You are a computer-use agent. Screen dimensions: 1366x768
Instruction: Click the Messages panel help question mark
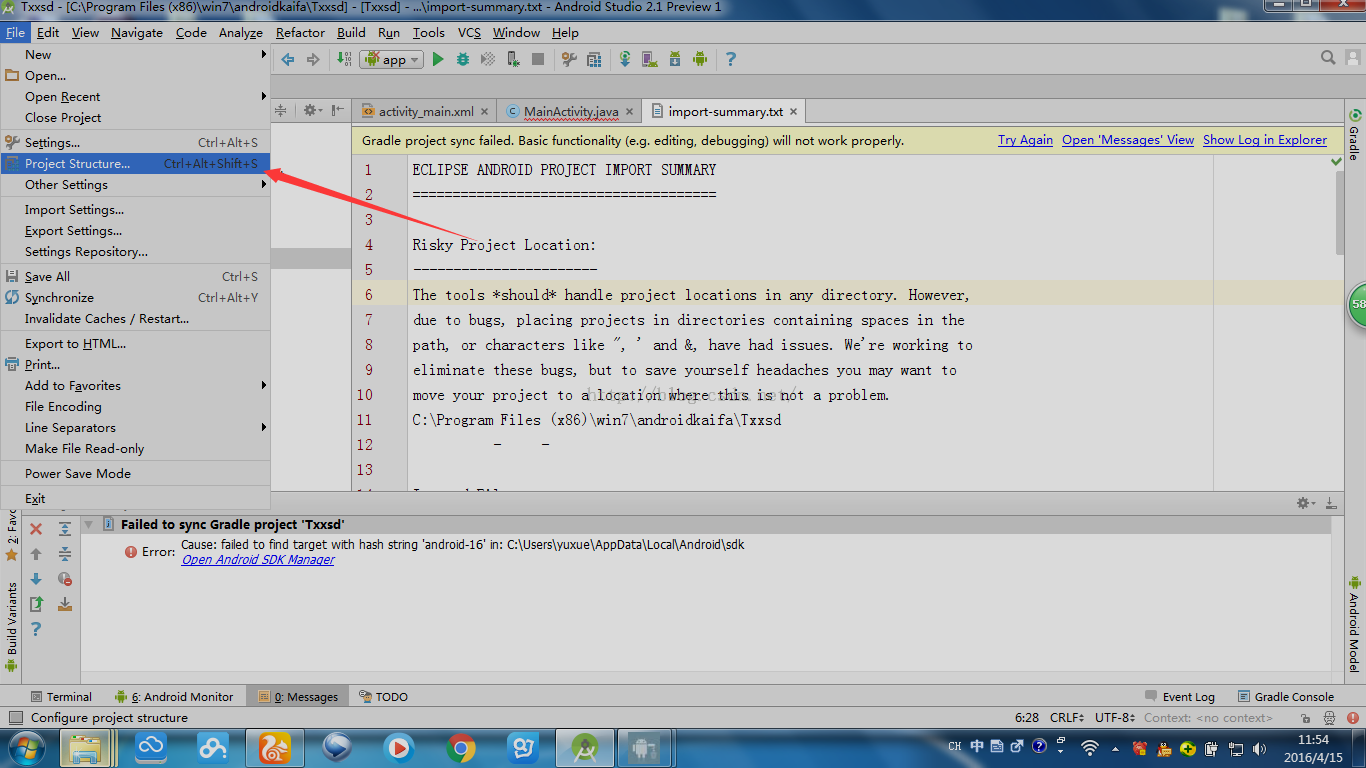(36, 629)
